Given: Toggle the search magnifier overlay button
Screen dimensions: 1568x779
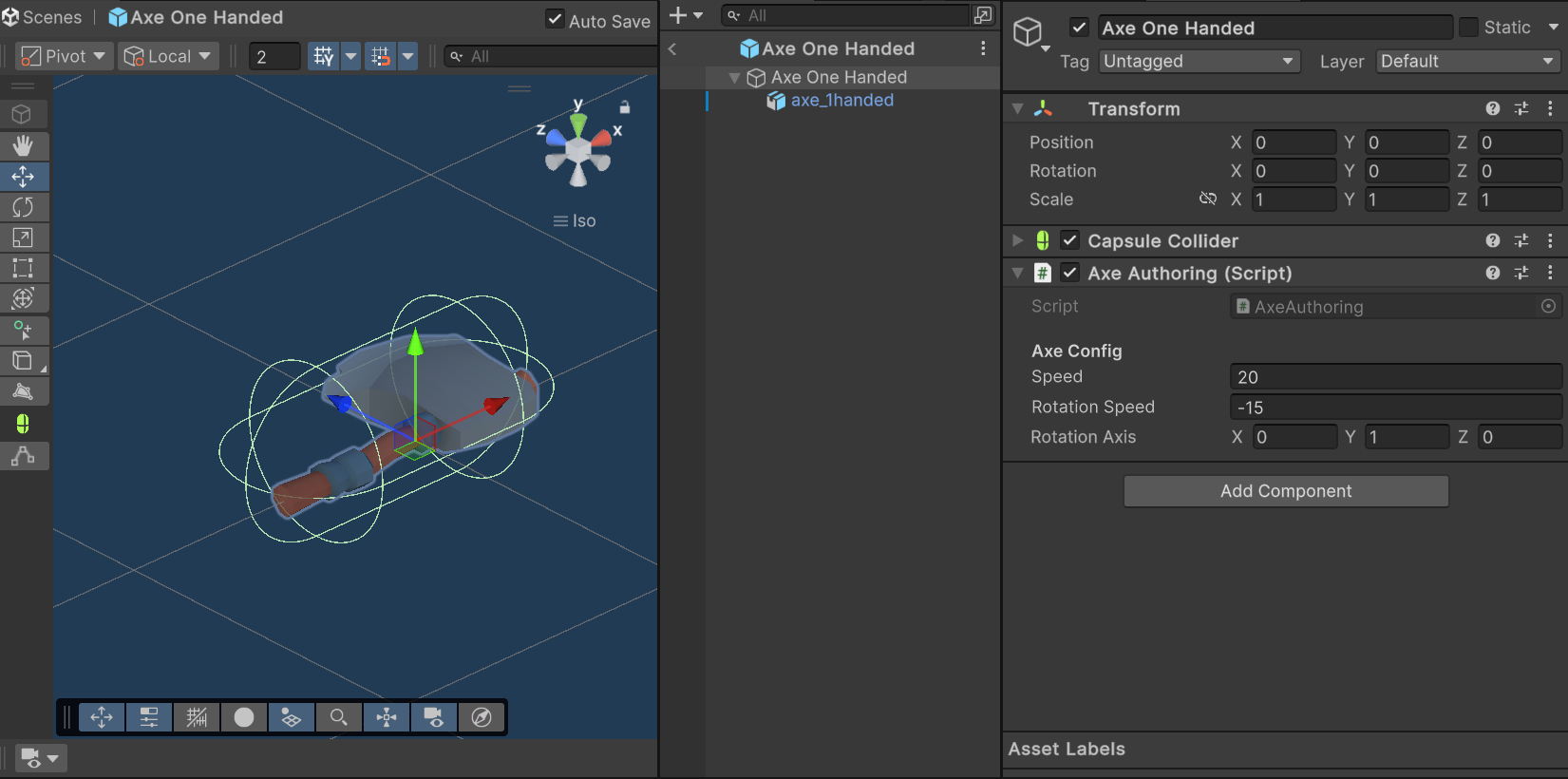Looking at the screenshot, I should click(x=339, y=717).
